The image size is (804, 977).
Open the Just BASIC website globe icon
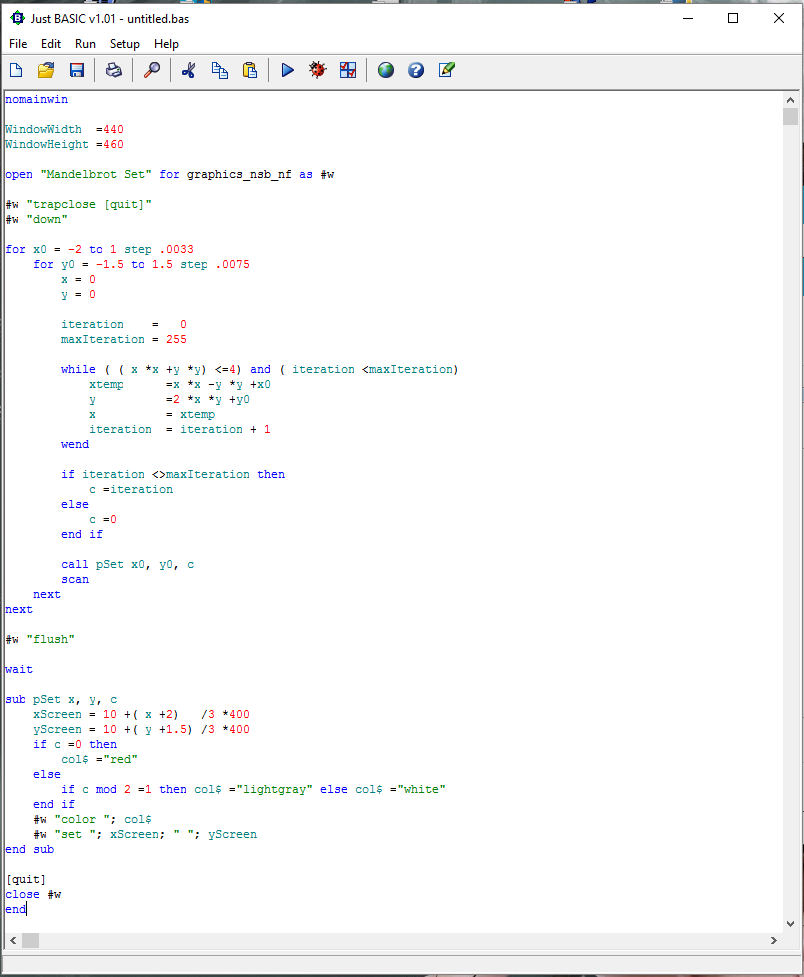[385, 69]
